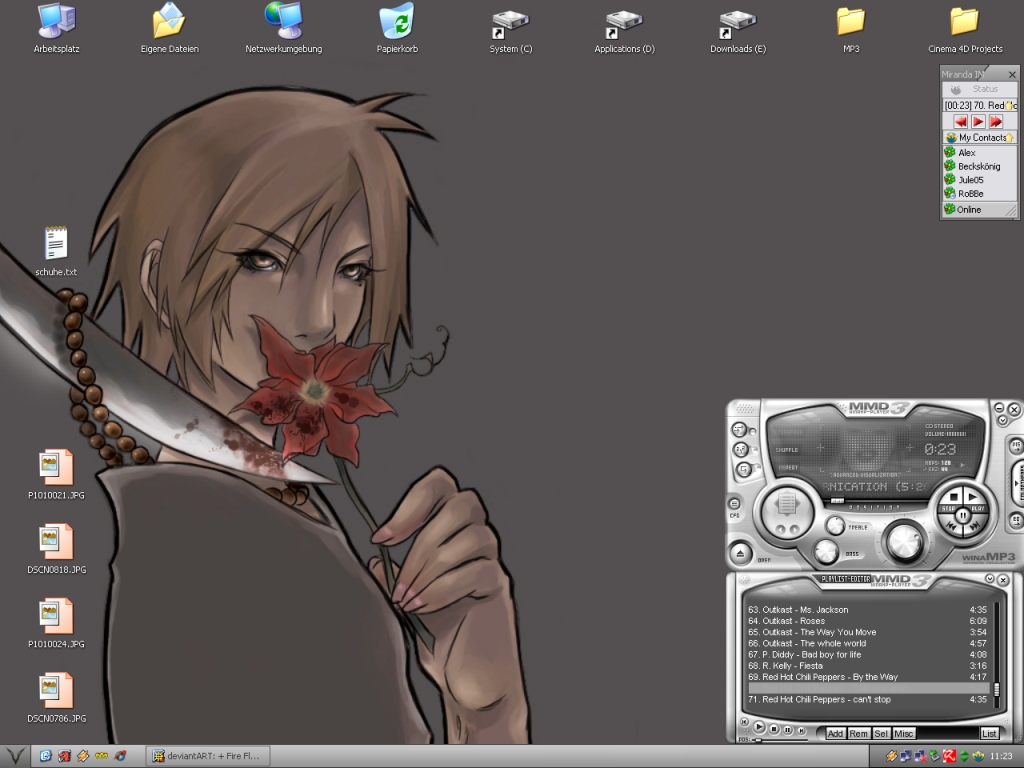Viewport: 1024px width, 768px height.
Task: Select contact Beckskönig in Miranda
Action: pos(978,166)
